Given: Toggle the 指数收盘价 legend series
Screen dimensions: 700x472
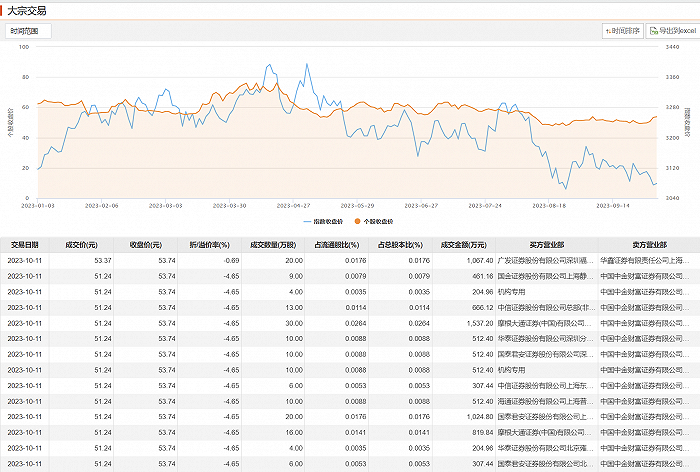Looking at the screenshot, I should pyautogui.click(x=324, y=220).
